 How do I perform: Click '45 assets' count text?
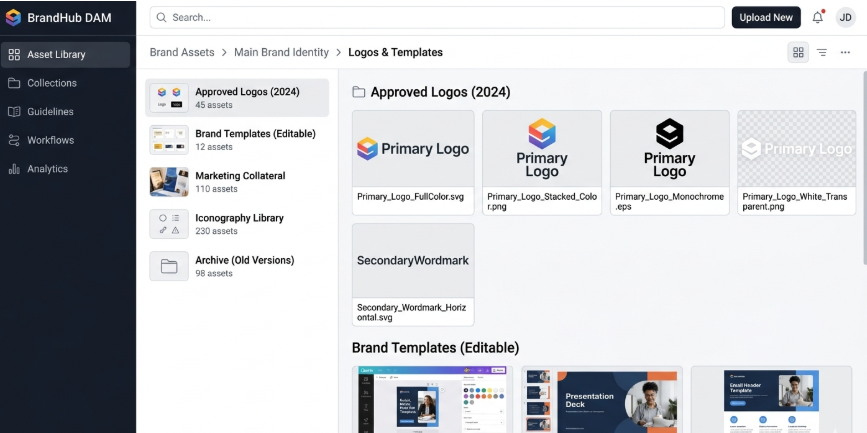tap(214, 105)
